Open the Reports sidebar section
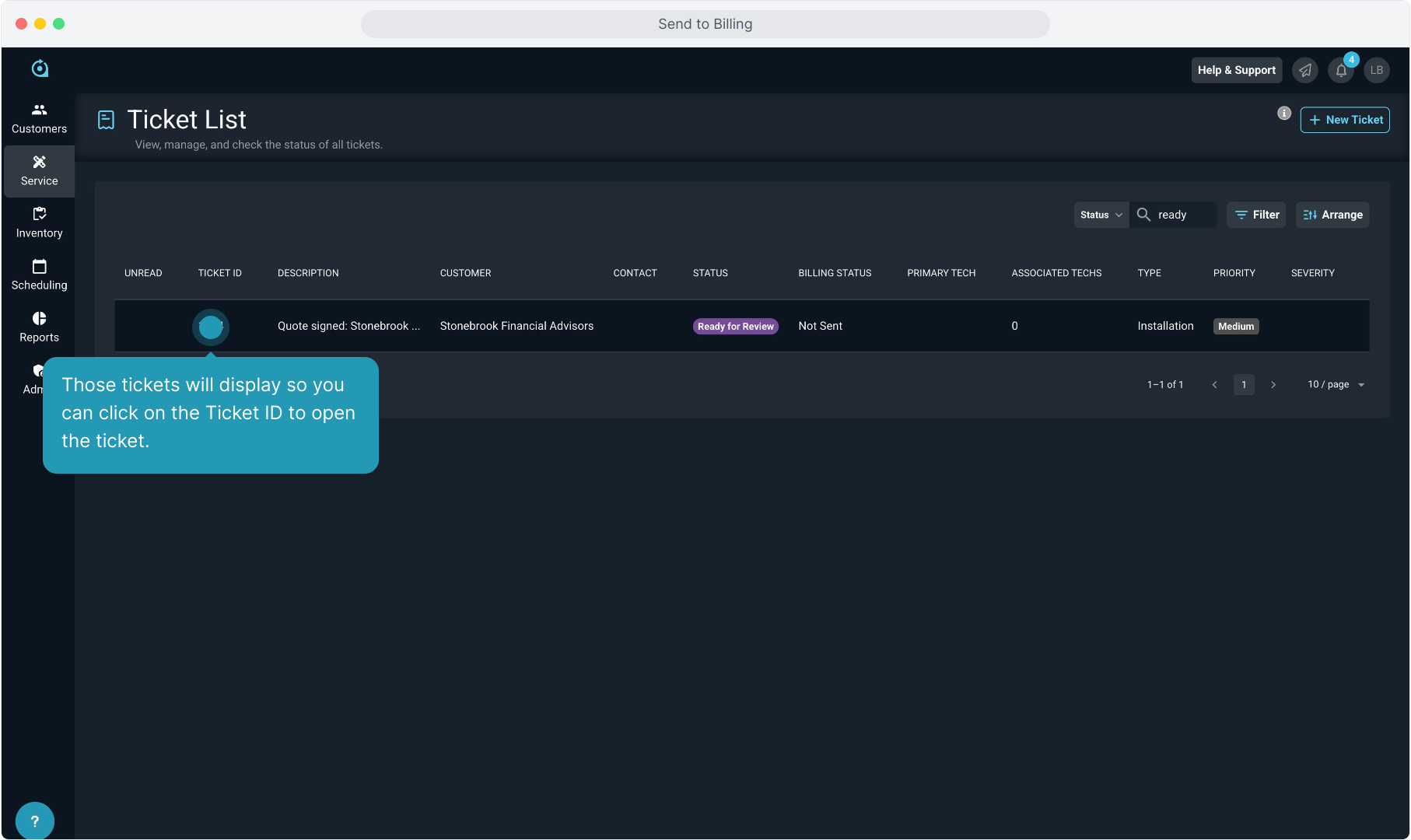 pyautogui.click(x=39, y=327)
